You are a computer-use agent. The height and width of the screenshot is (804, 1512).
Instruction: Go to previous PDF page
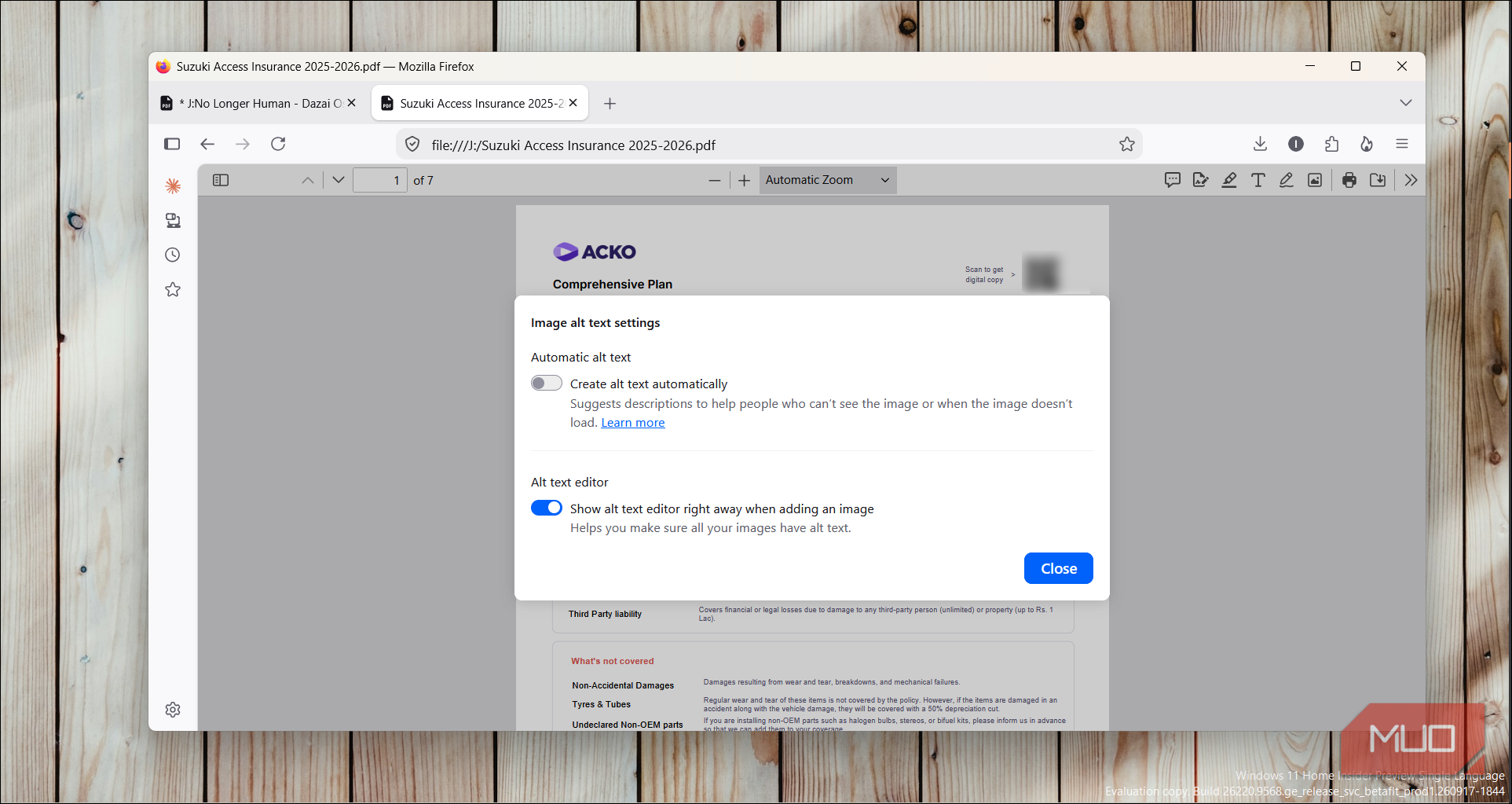pyautogui.click(x=308, y=180)
